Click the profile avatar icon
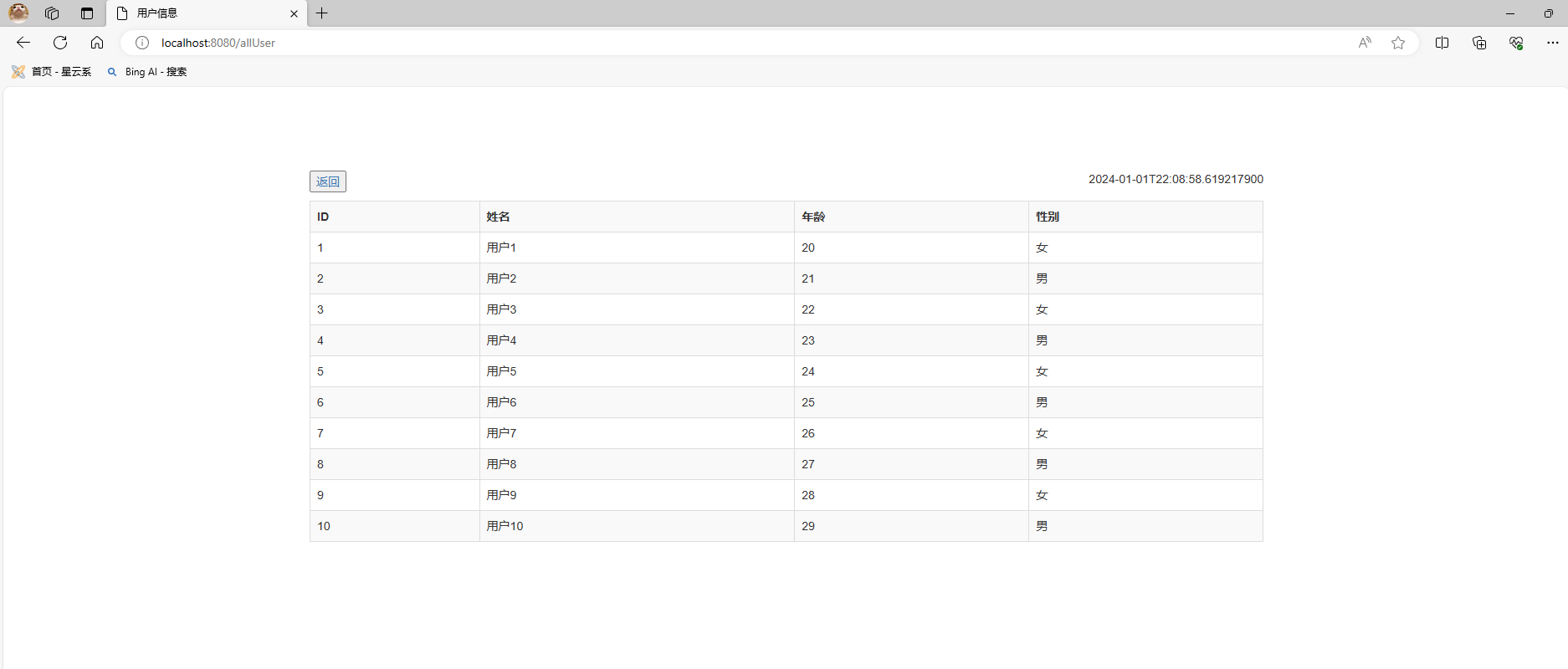This screenshot has height=669, width=1568. coord(18,13)
